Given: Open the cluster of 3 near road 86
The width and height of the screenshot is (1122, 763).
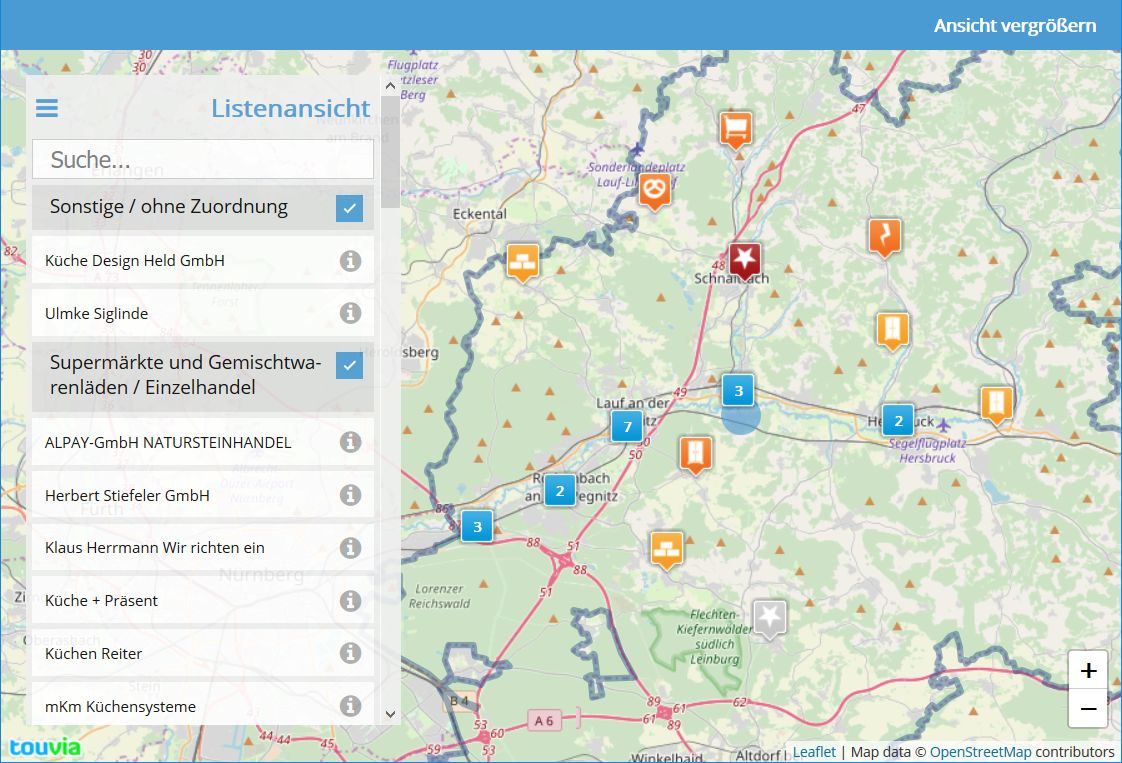Looking at the screenshot, I should [477, 527].
